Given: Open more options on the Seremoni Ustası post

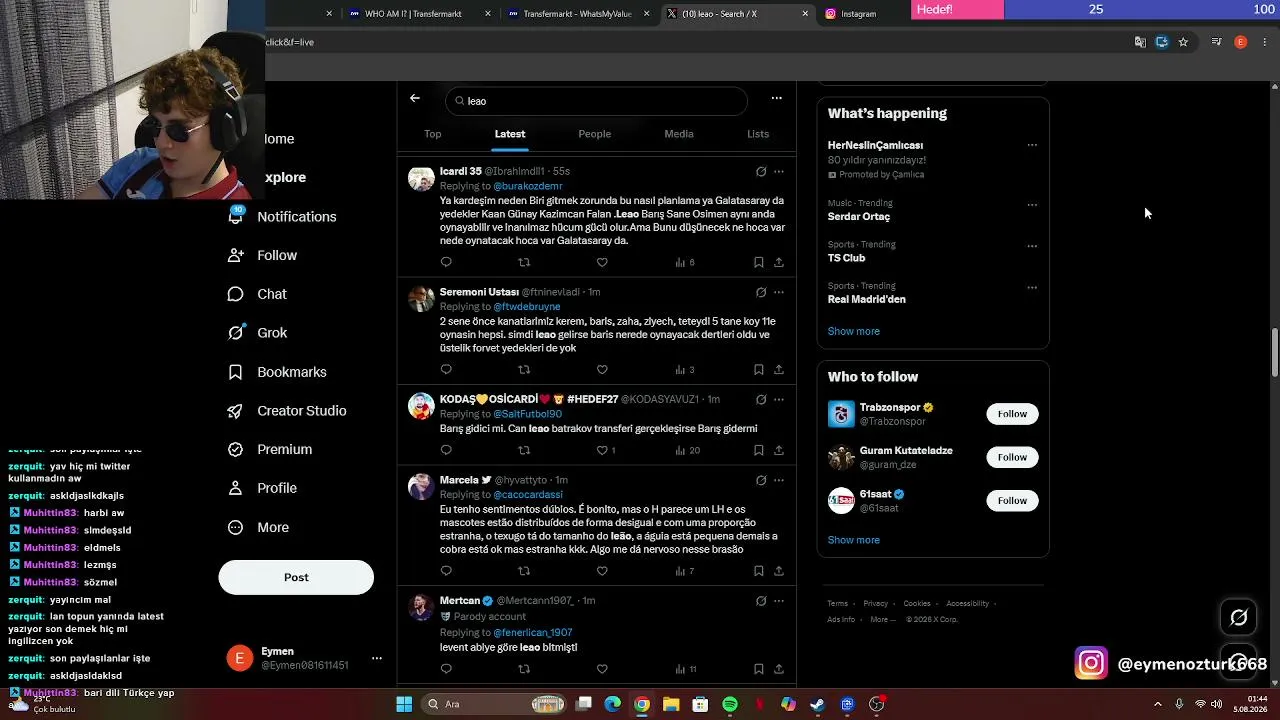Looking at the screenshot, I should (779, 292).
